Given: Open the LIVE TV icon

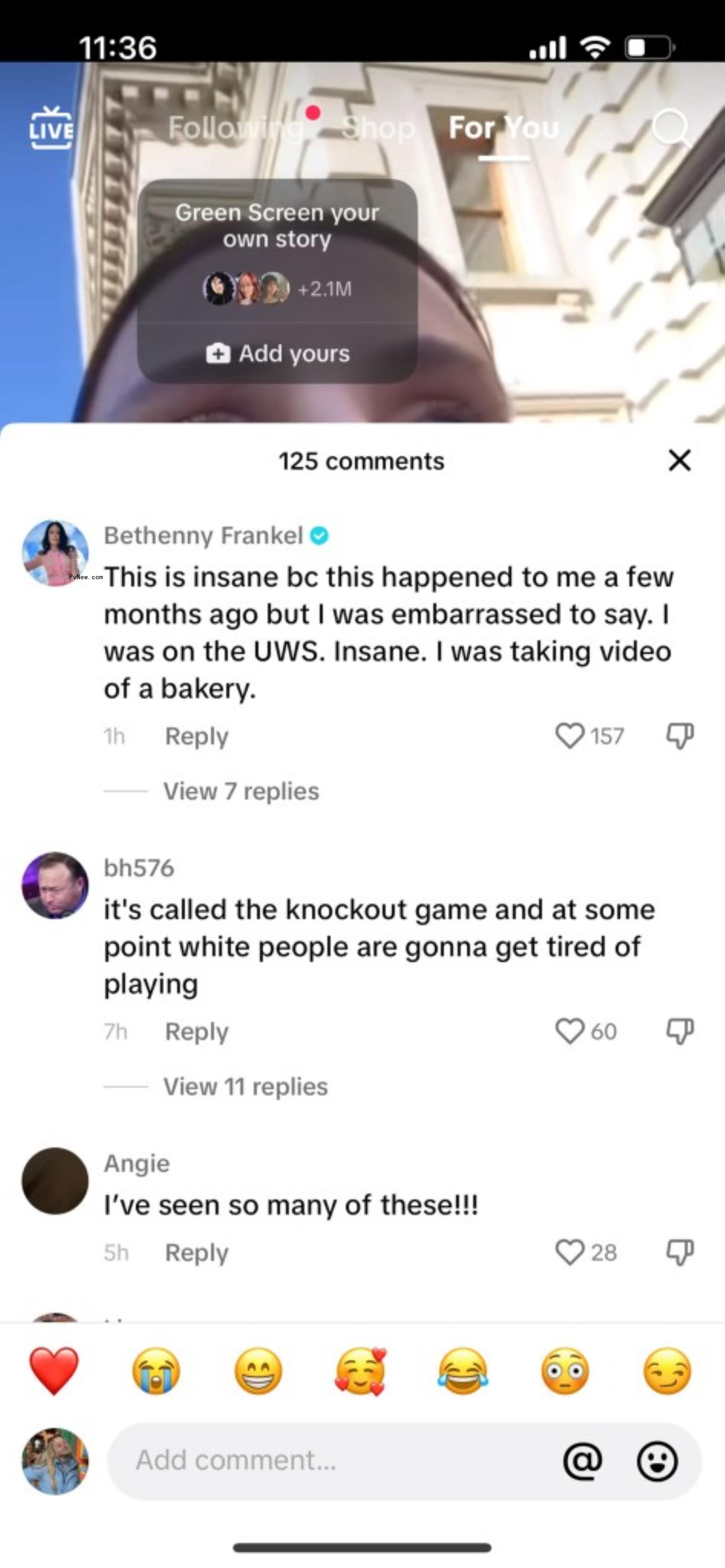Looking at the screenshot, I should (x=51, y=128).
